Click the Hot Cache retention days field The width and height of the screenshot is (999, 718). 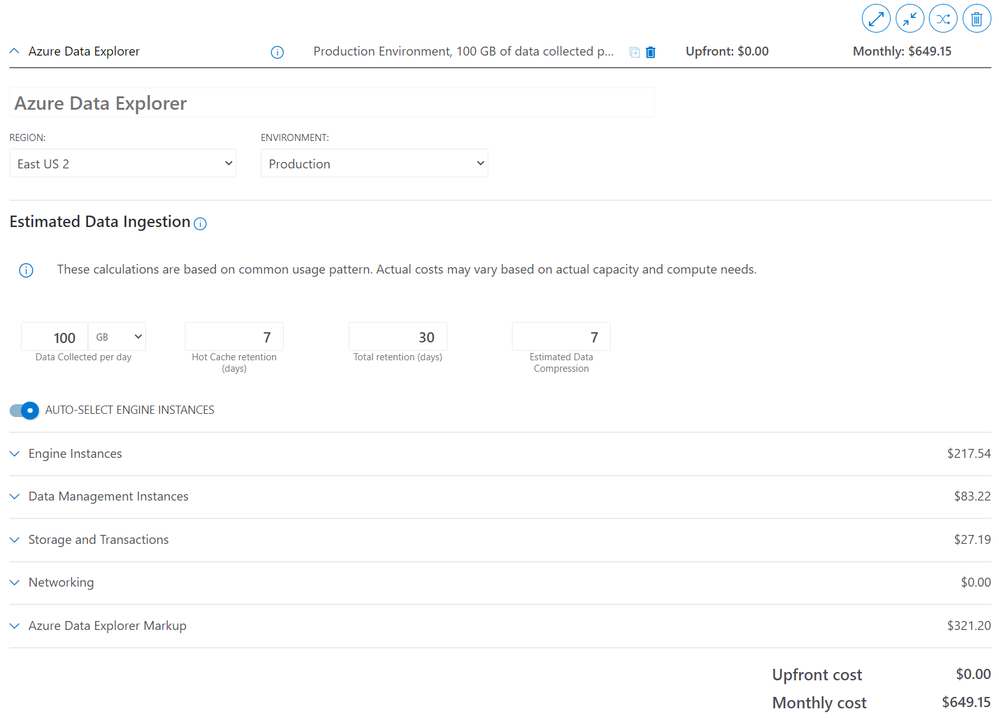(234, 336)
